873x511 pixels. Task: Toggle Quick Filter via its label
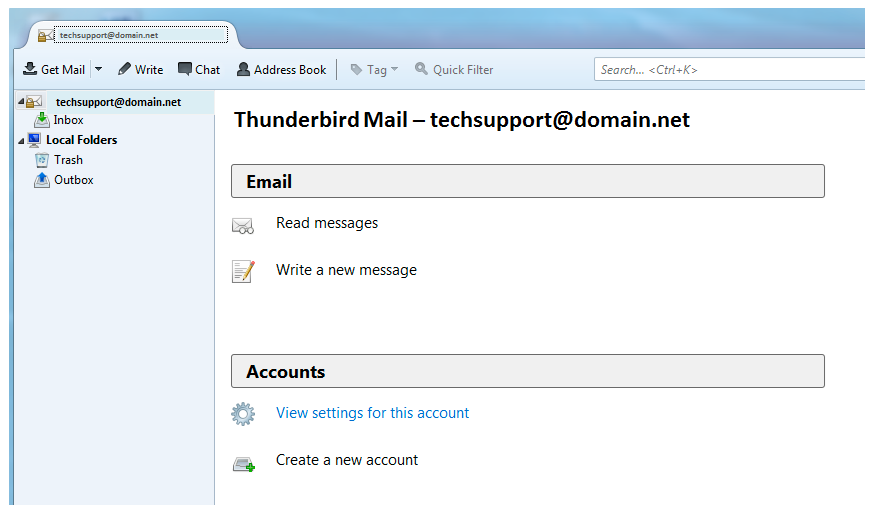coord(463,70)
